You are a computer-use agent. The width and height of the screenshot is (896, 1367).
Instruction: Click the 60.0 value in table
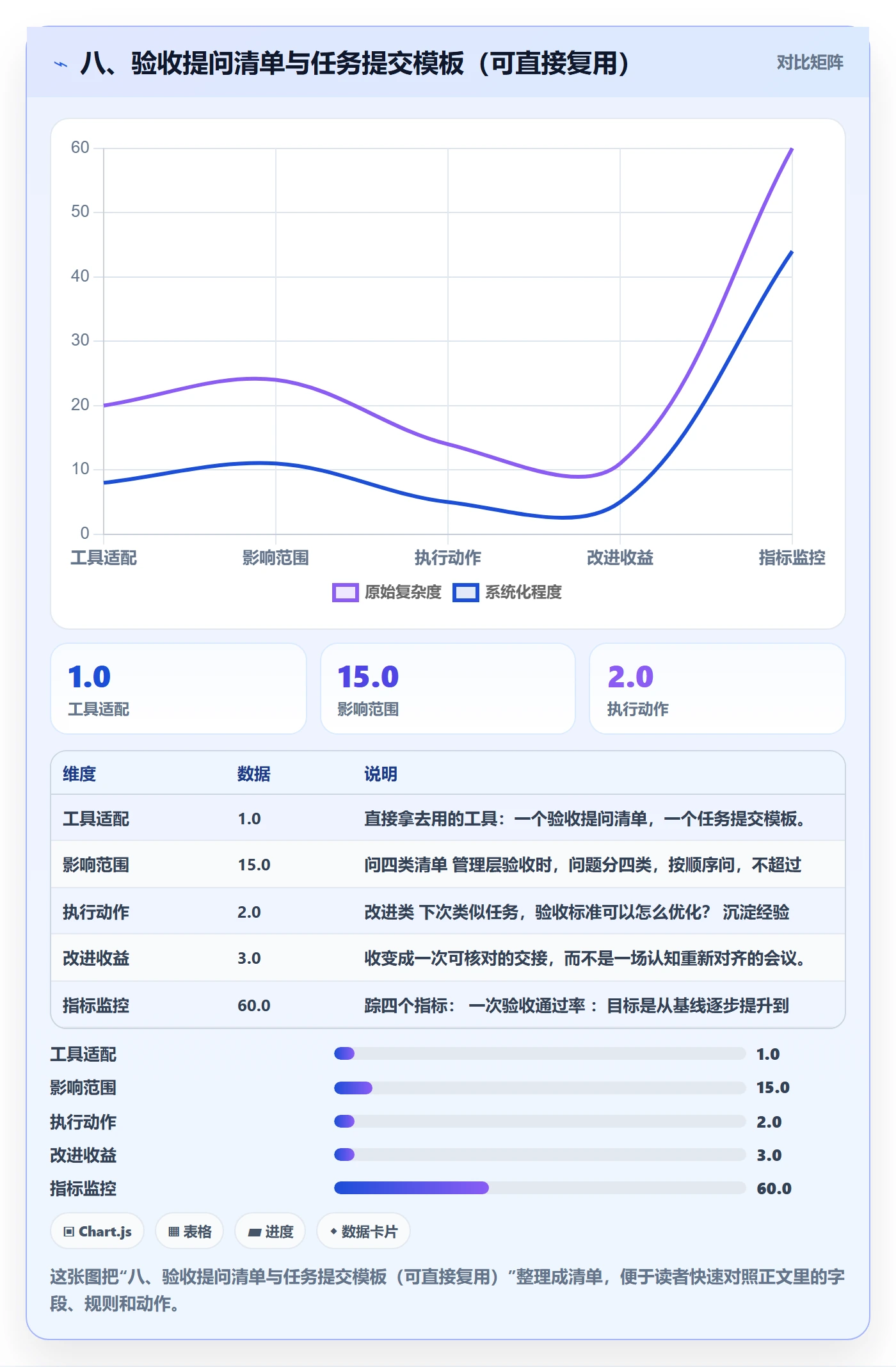pos(254,1005)
